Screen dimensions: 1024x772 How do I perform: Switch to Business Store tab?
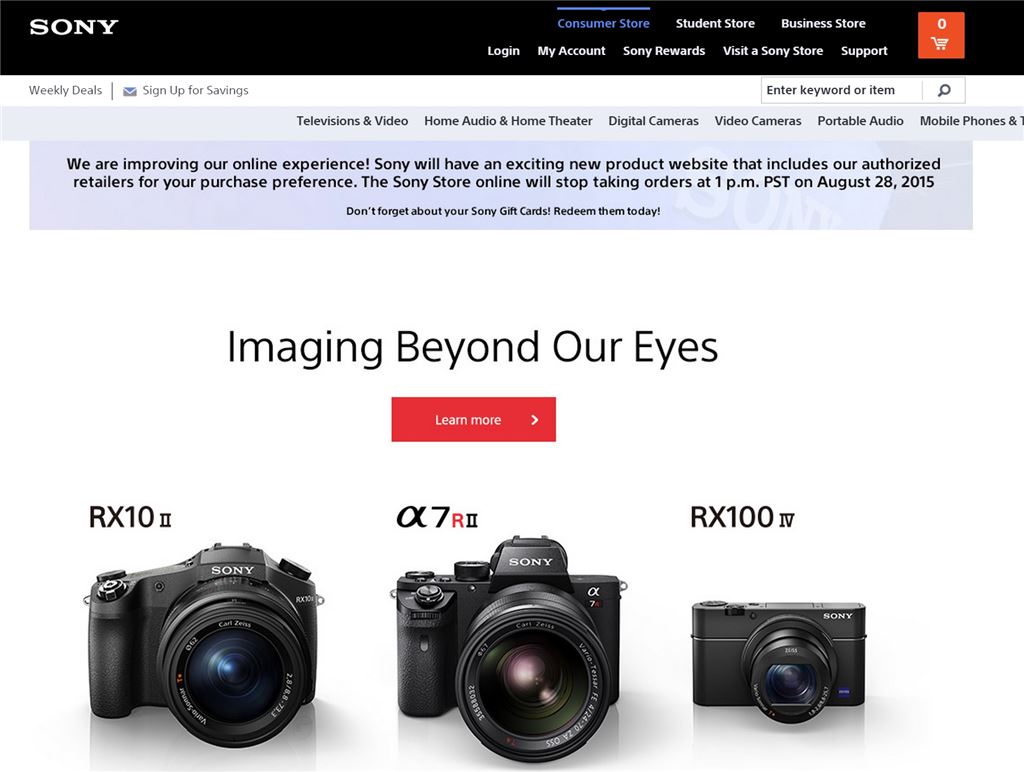(x=823, y=23)
